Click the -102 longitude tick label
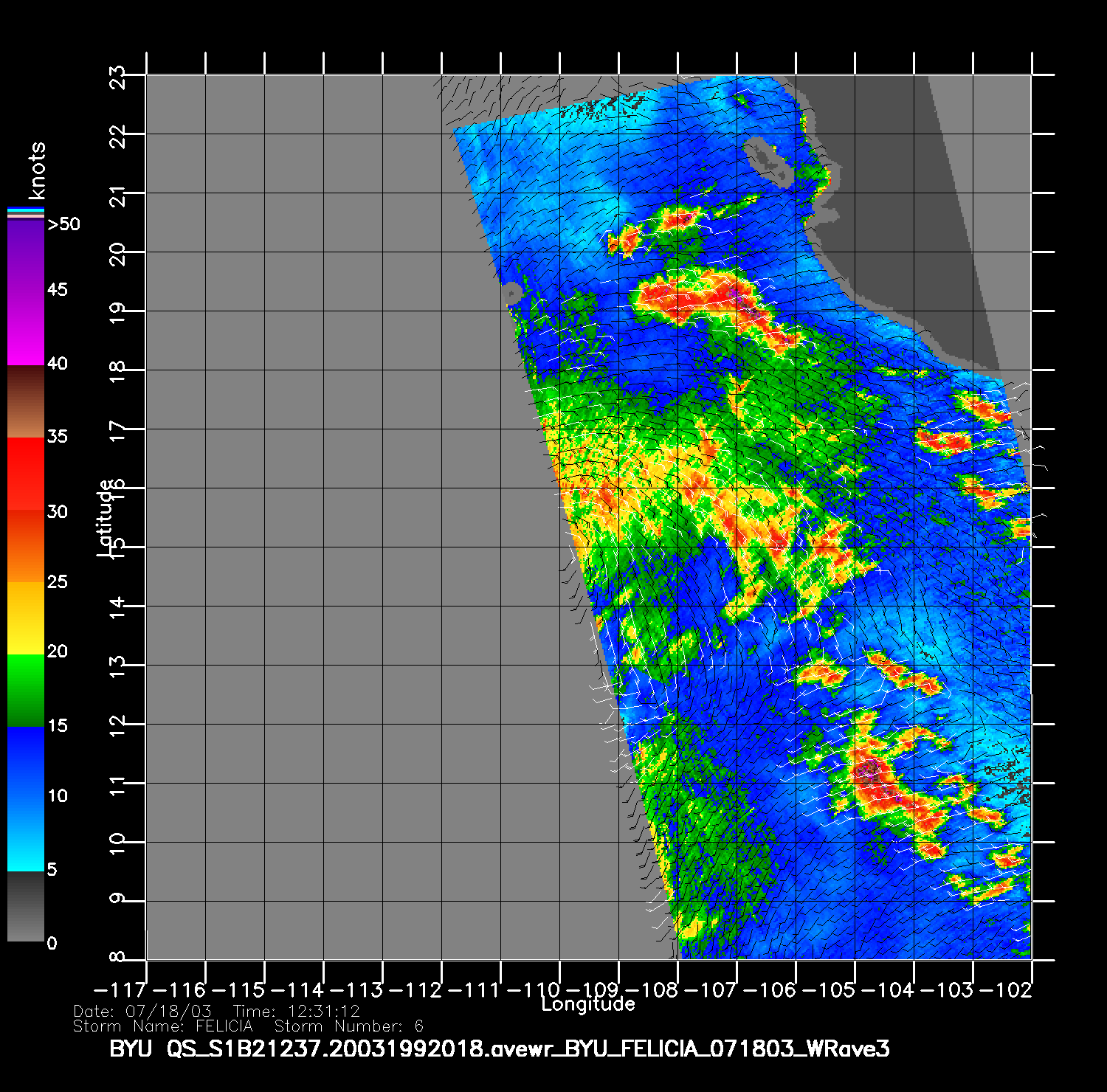Viewport: 1107px width, 1092px height. pos(1008,989)
